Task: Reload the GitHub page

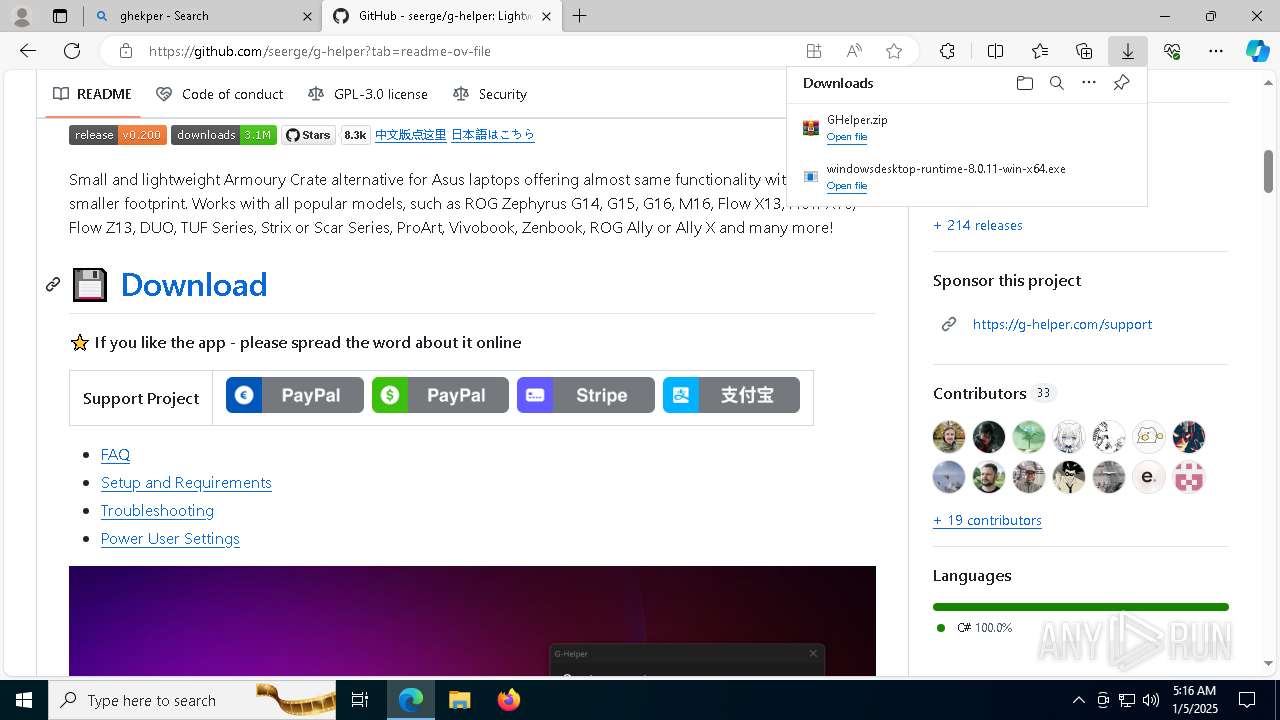Action: (72, 51)
